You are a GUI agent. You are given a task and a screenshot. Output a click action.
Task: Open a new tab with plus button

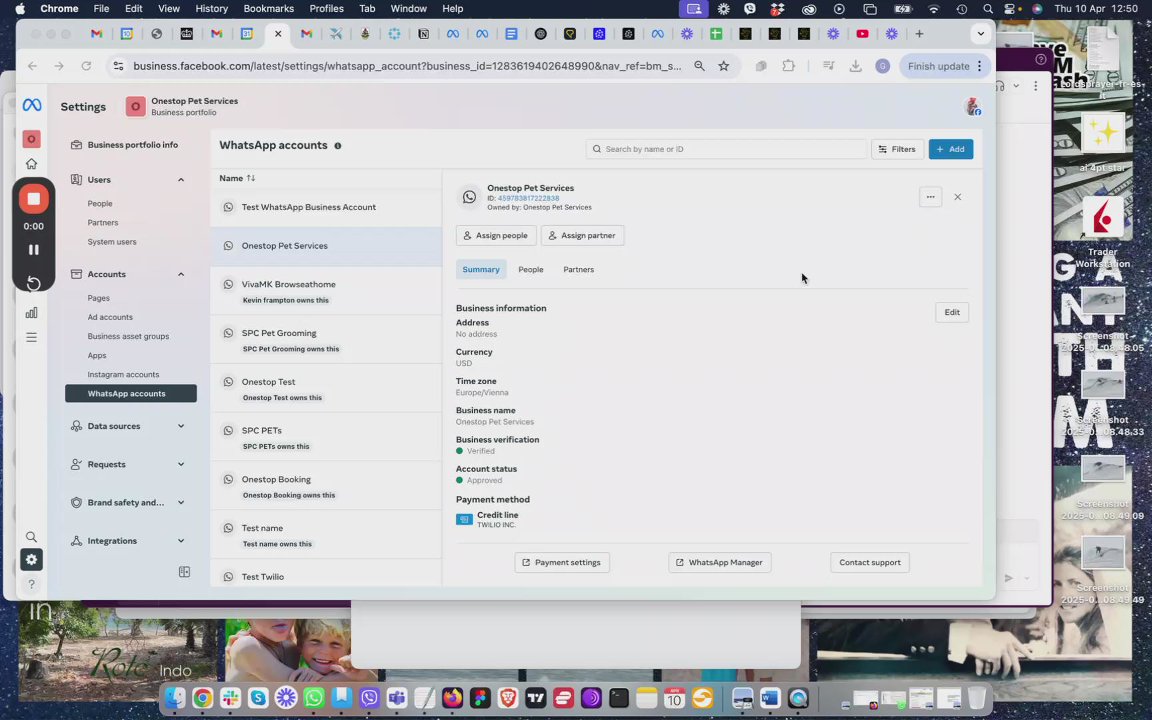pyautogui.click(x=919, y=34)
